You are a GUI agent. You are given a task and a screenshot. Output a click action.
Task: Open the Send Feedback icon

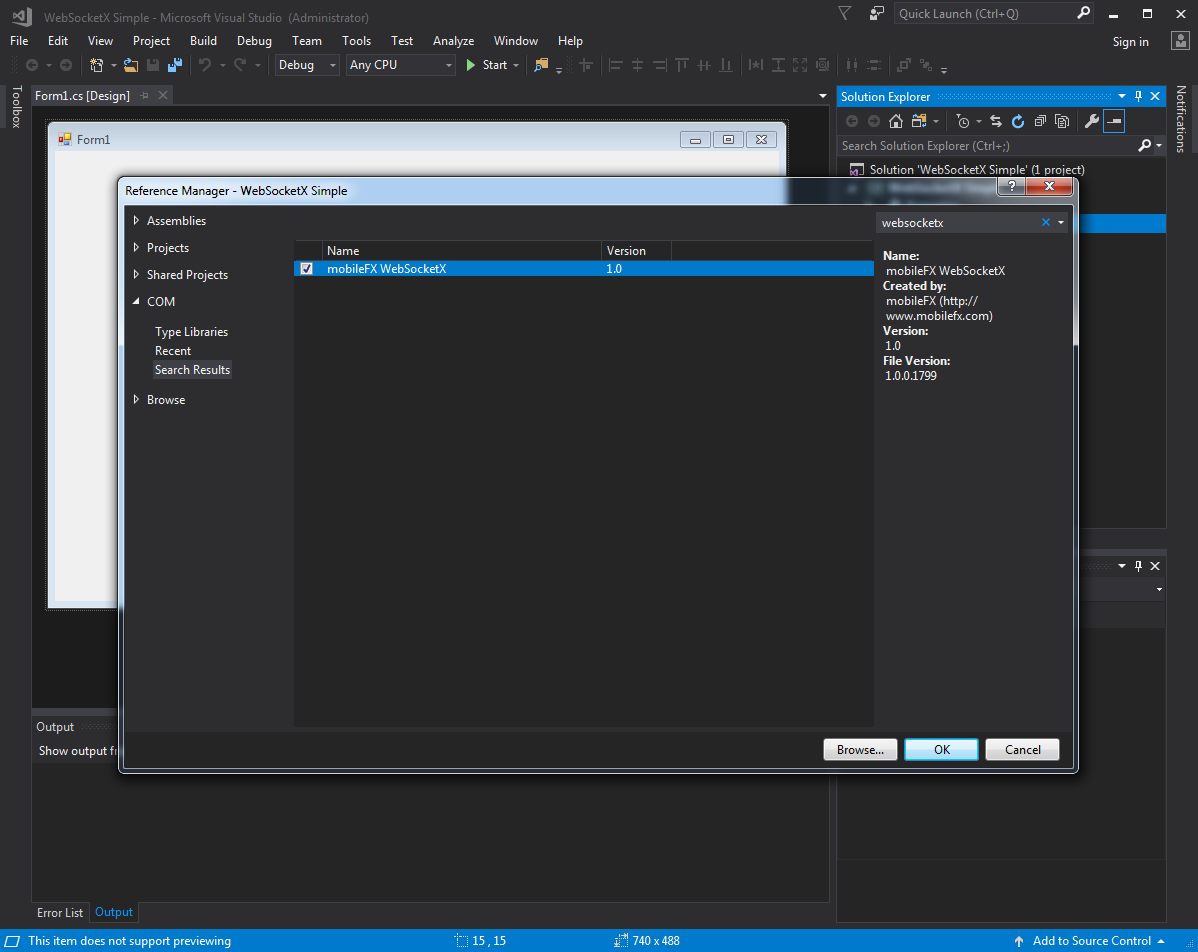coord(876,14)
